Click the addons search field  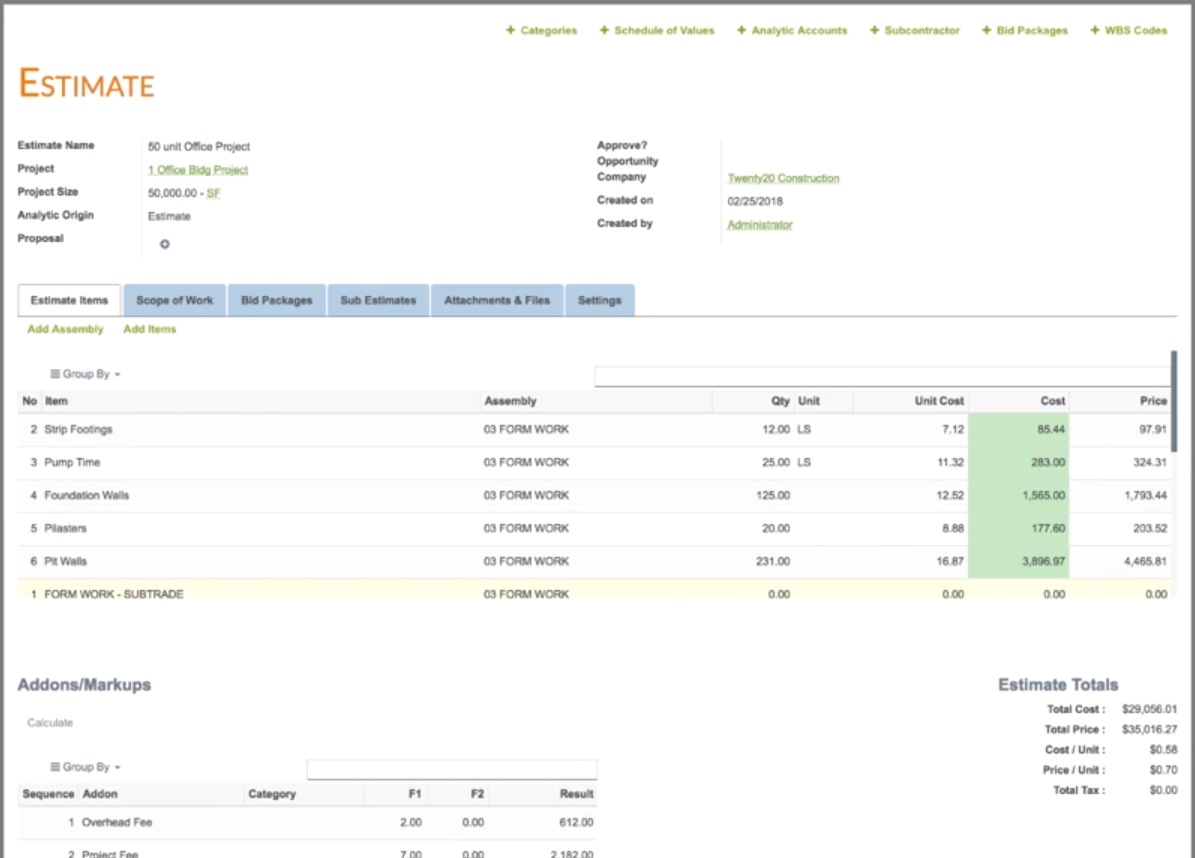(x=452, y=770)
